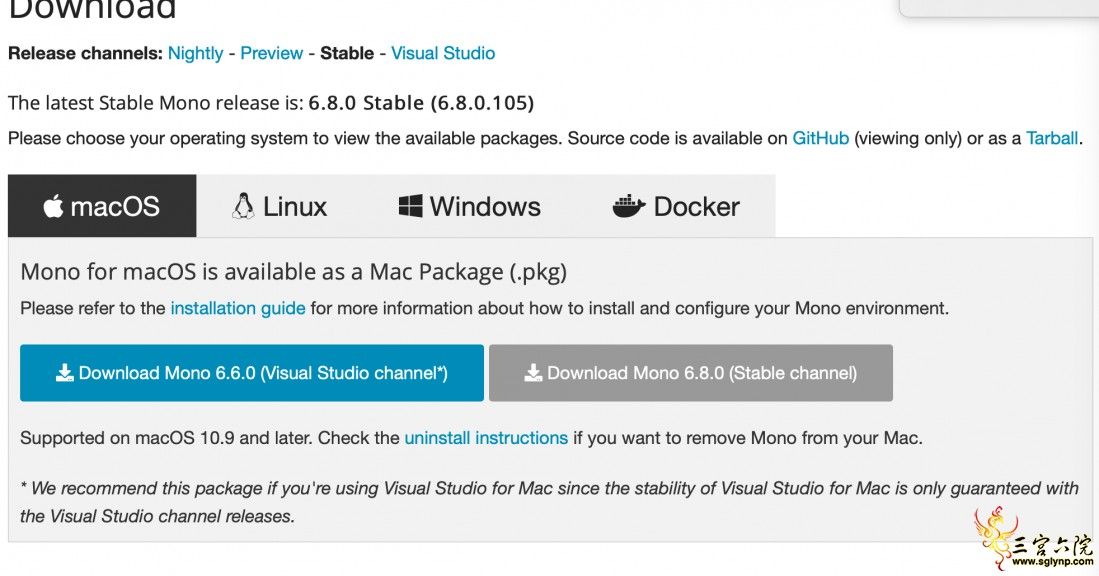View the uninstall instructions link
The image size is (1099, 576).
coord(486,438)
